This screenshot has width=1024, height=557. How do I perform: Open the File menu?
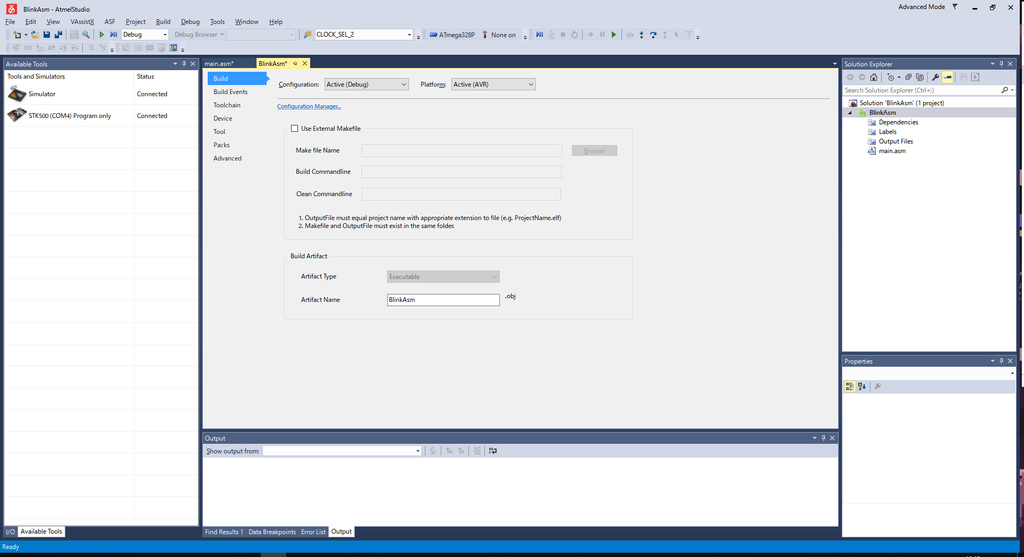(x=10, y=22)
